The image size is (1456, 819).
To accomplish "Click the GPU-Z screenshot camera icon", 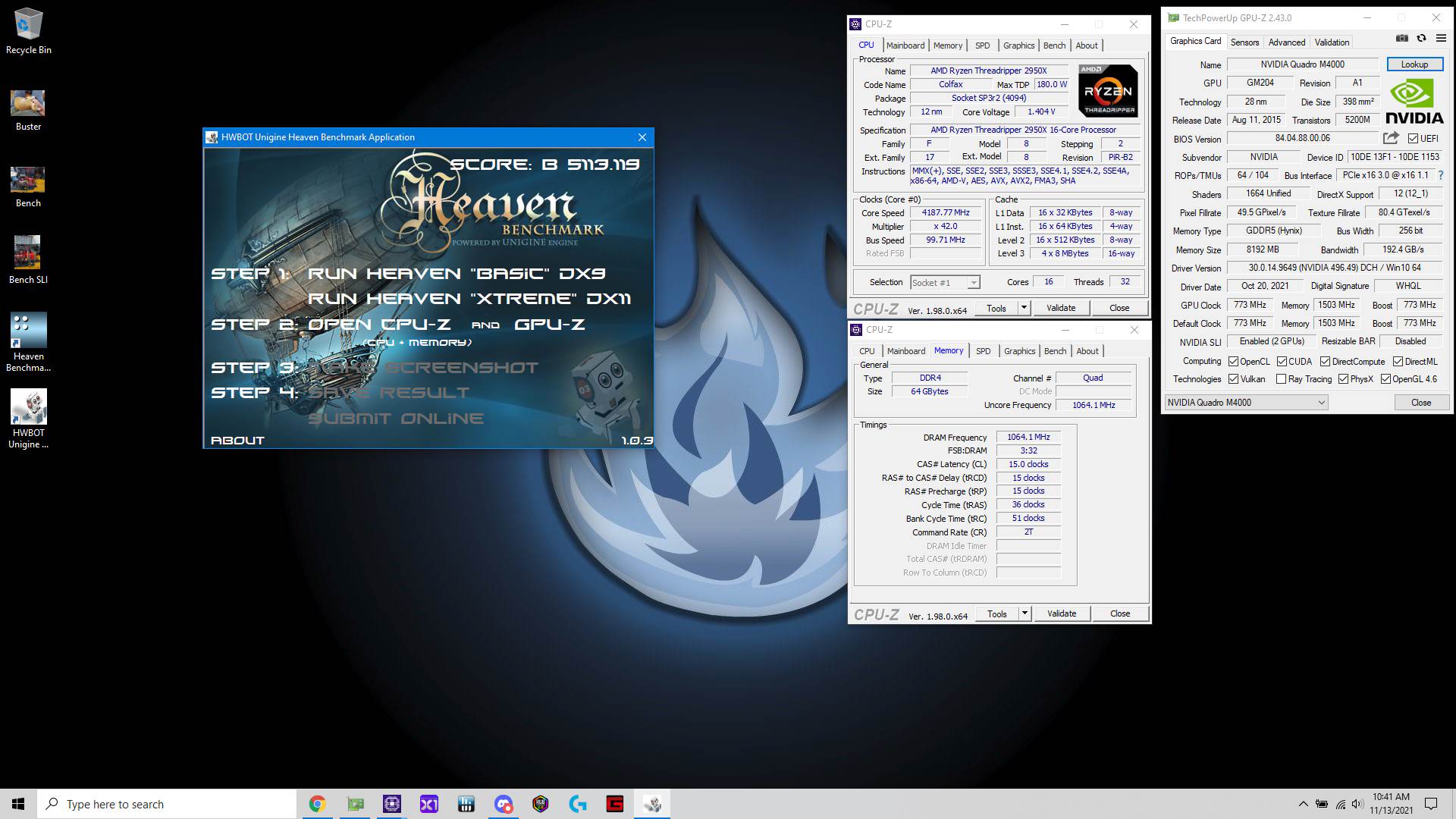I will 1402,38.
